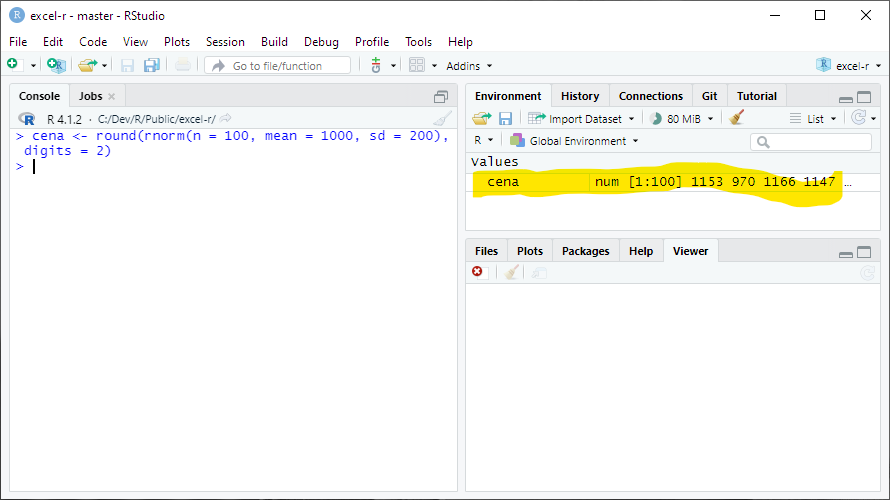Close the Jobs tab
The width and height of the screenshot is (890, 500).
pos(112,96)
